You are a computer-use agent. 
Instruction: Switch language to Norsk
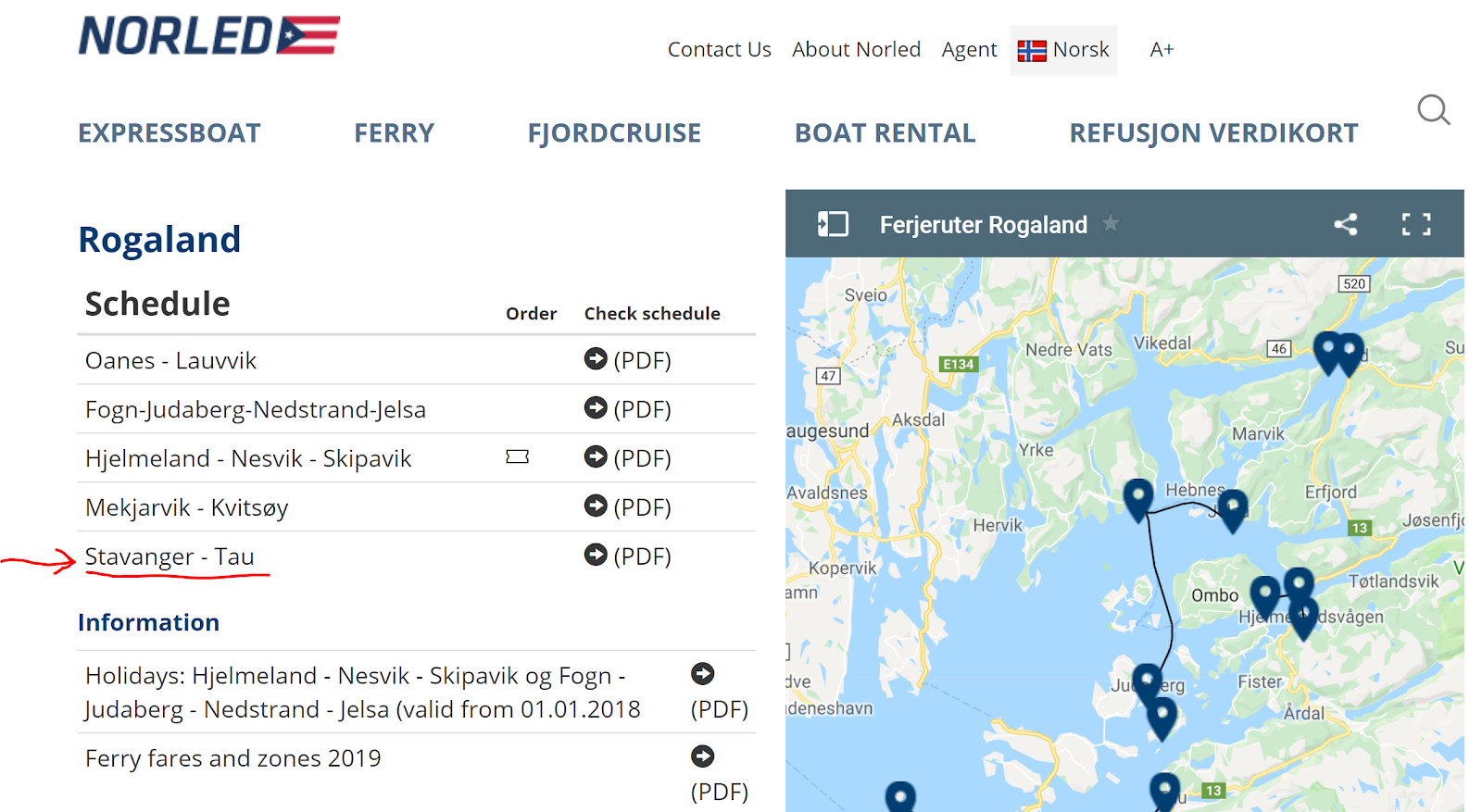point(1063,50)
